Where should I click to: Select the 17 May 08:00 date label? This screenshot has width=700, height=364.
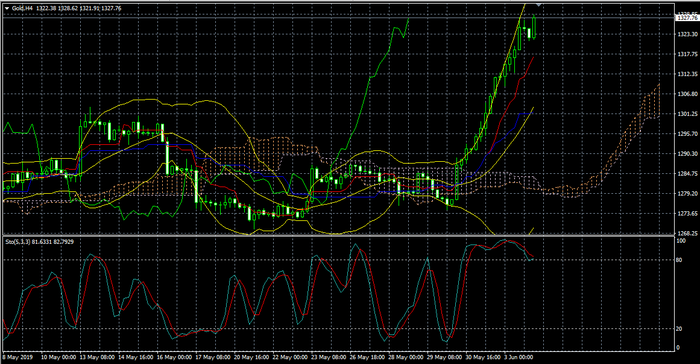(212, 357)
